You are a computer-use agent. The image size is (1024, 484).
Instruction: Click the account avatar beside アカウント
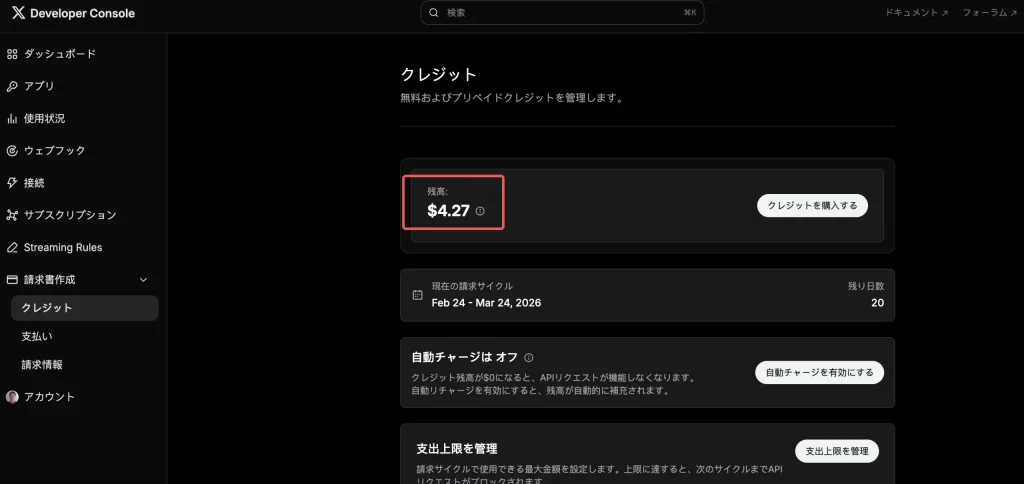pyautogui.click(x=12, y=397)
